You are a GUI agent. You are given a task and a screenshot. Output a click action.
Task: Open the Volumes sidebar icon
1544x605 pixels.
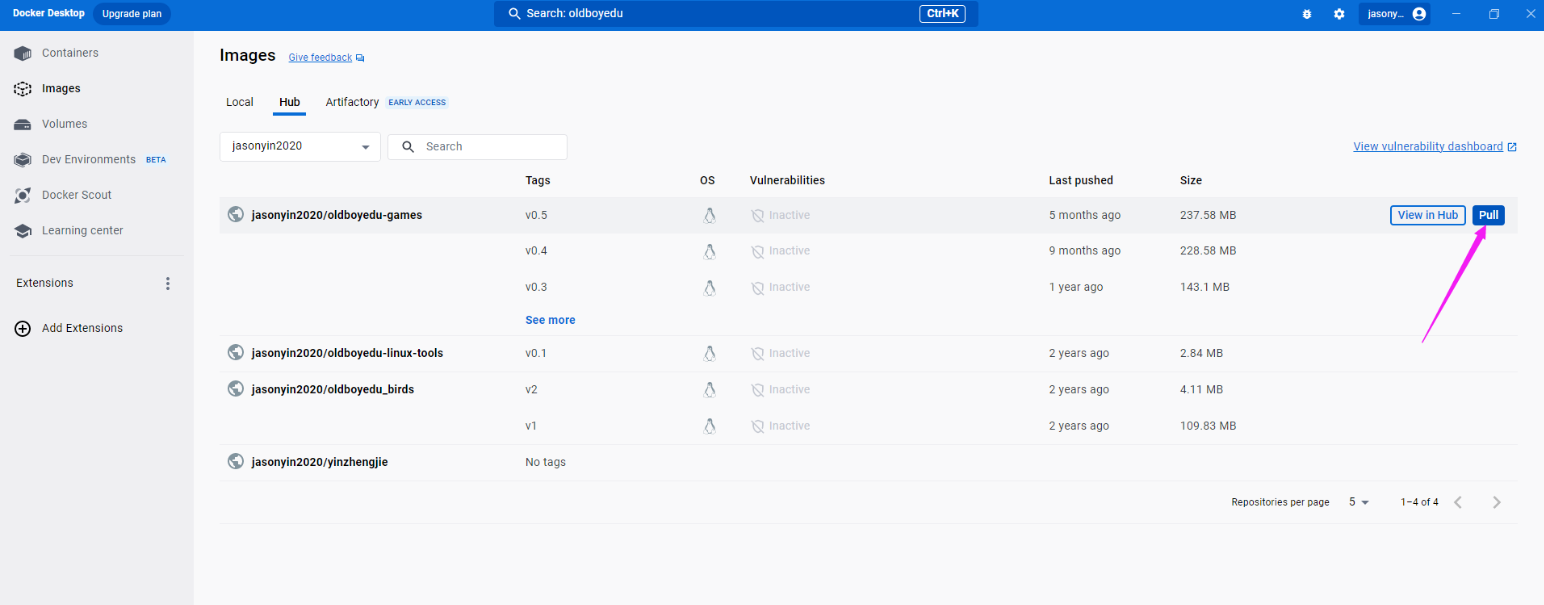click(x=23, y=124)
